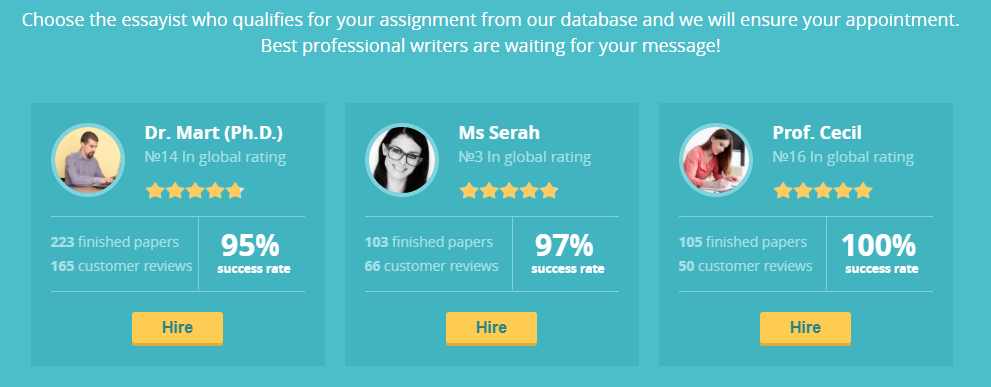Image resolution: width=991 pixels, height=387 pixels.
Task: Open Prof. Cecil's profile photo
Action: coord(716,160)
